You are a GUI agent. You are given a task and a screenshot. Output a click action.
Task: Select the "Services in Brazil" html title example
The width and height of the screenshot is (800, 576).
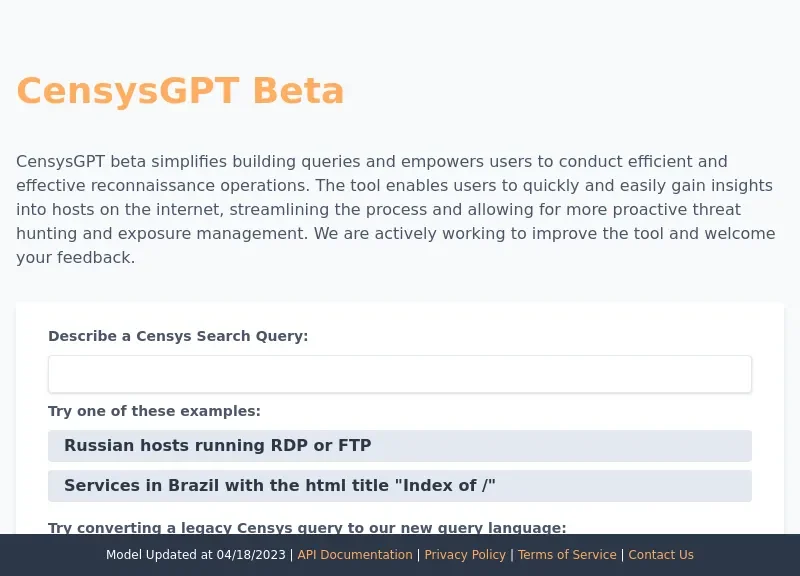pos(400,485)
